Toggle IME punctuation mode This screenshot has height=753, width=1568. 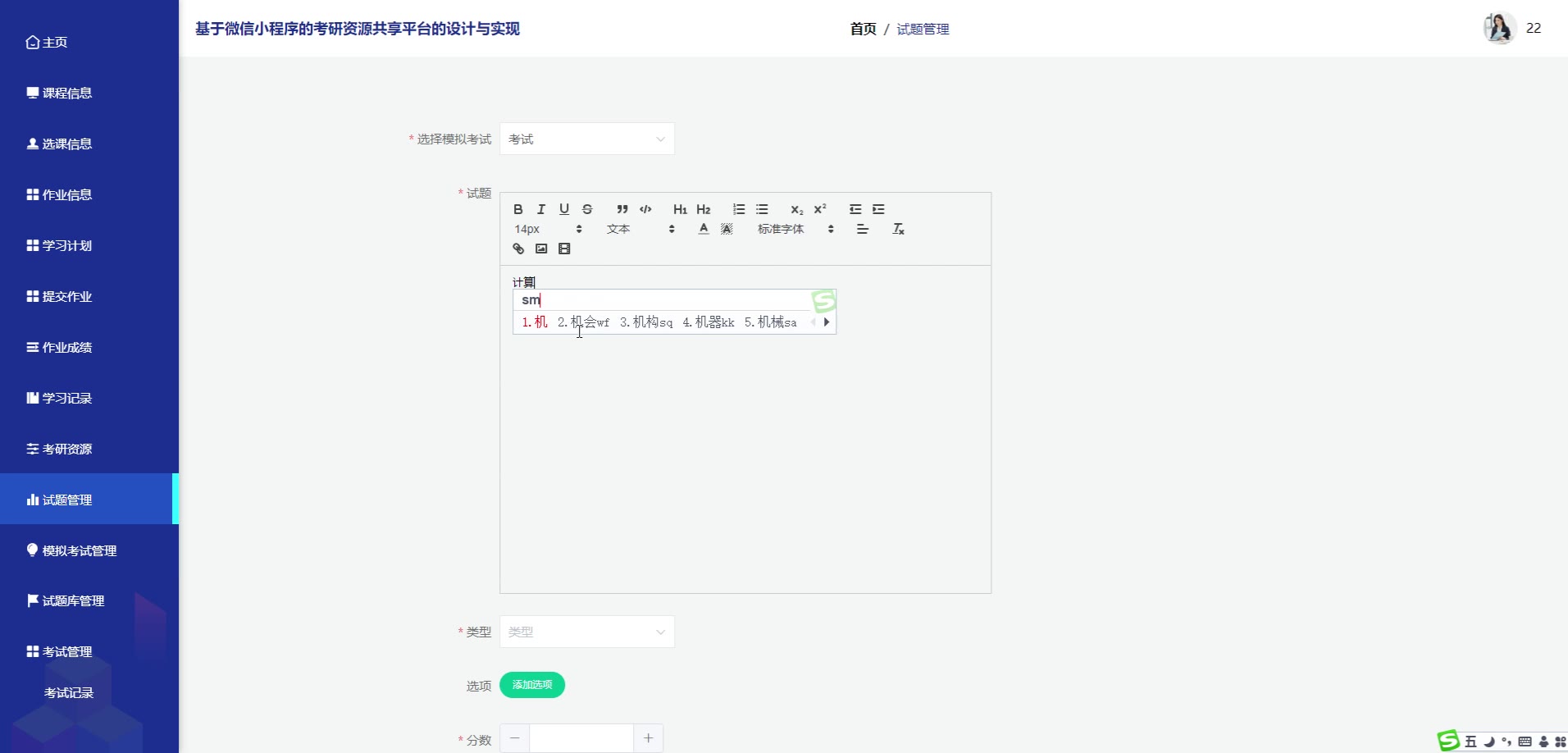[1506, 742]
